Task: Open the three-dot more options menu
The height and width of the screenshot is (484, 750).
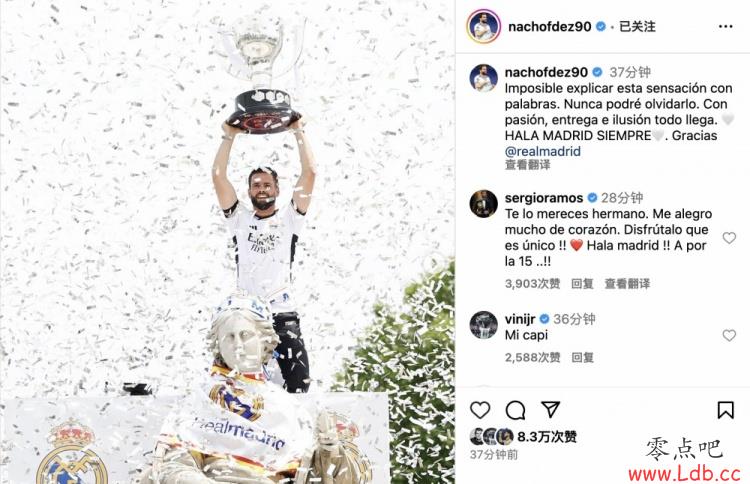Action: [725, 26]
